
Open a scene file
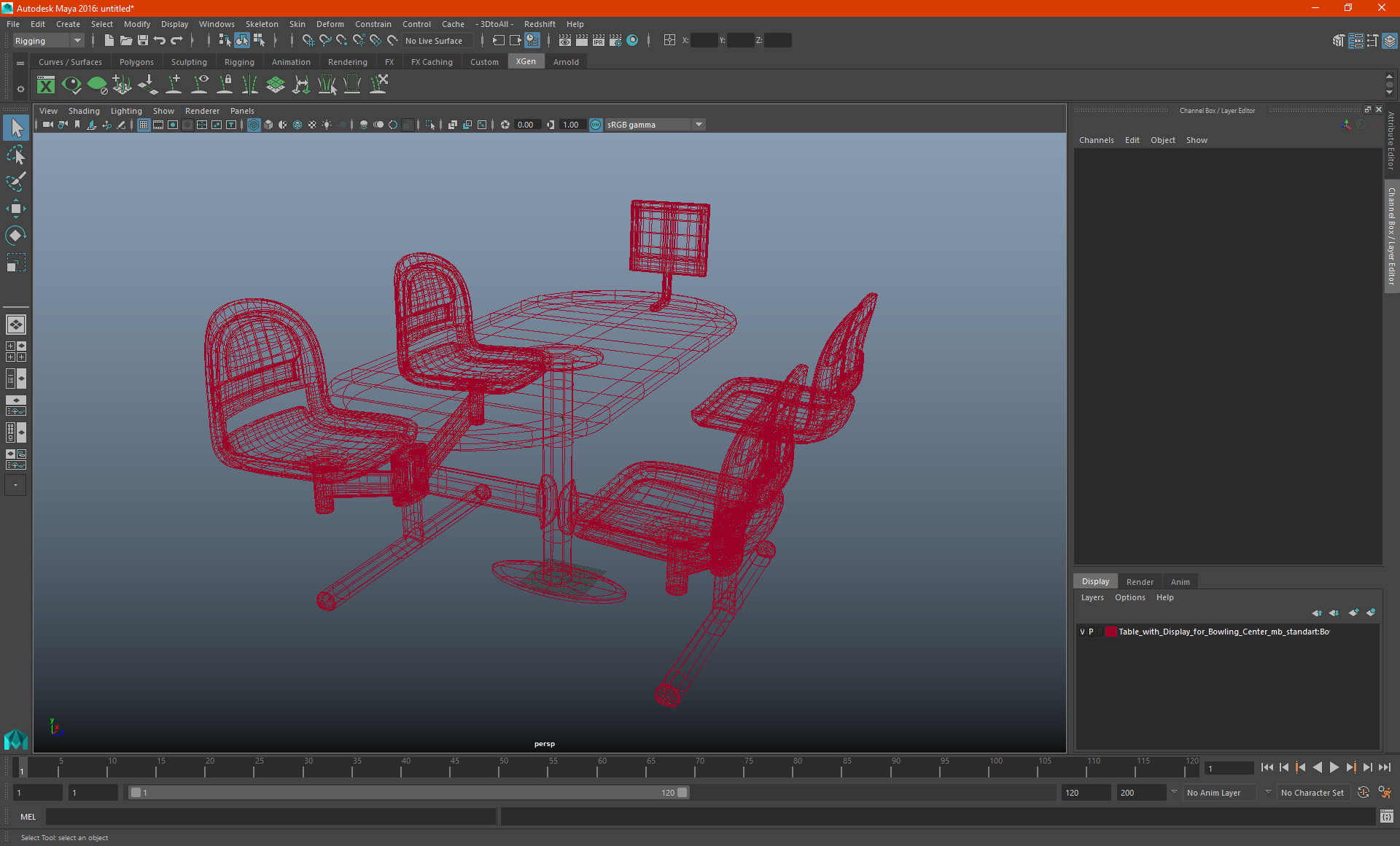click(x=125, y=41)
